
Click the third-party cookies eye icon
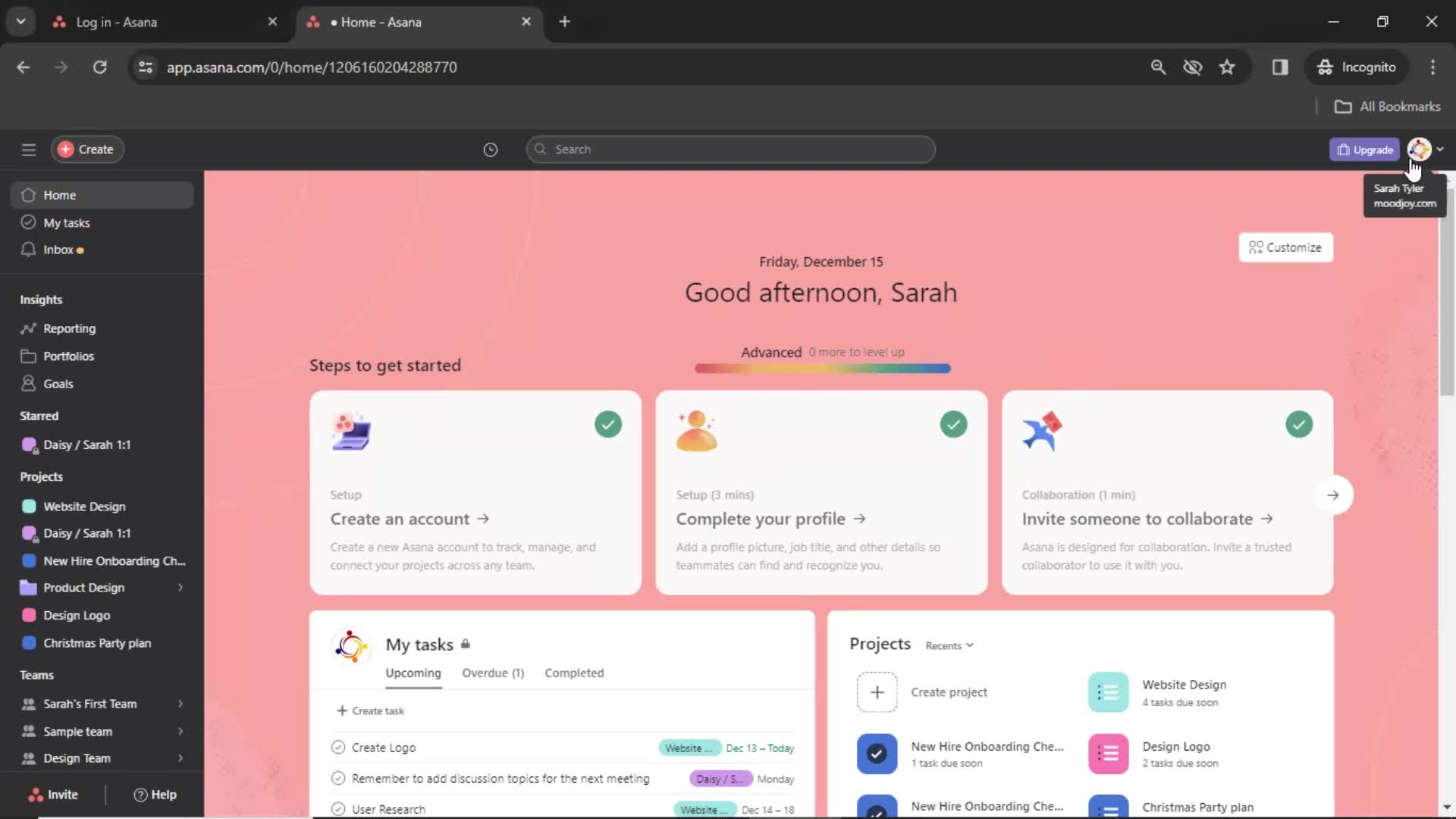coord(1193,67)
